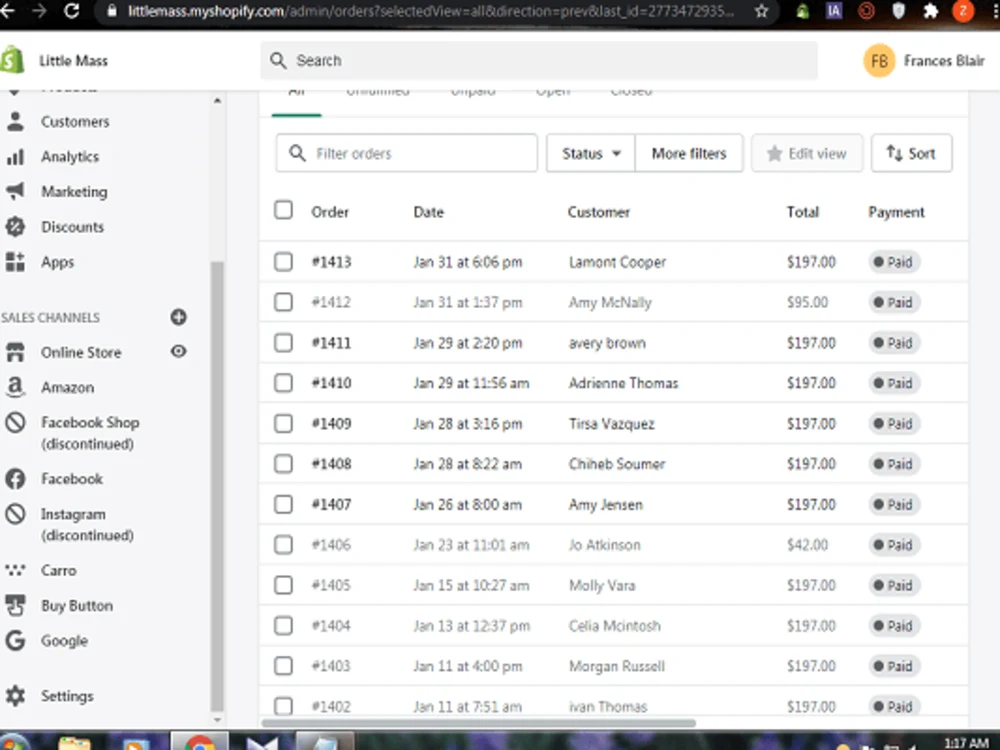Screen dimensions: 1000x750
Task: Click the Little Mass store name
Action: 73,61
